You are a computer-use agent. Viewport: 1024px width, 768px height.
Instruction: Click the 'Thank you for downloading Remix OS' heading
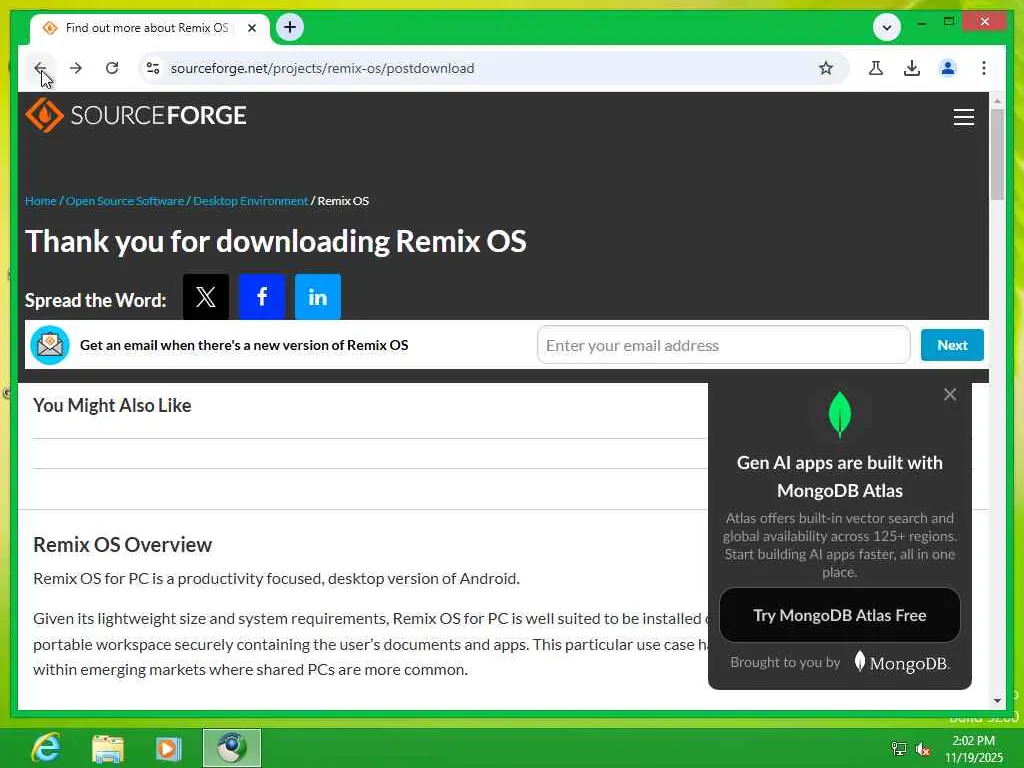276,241
